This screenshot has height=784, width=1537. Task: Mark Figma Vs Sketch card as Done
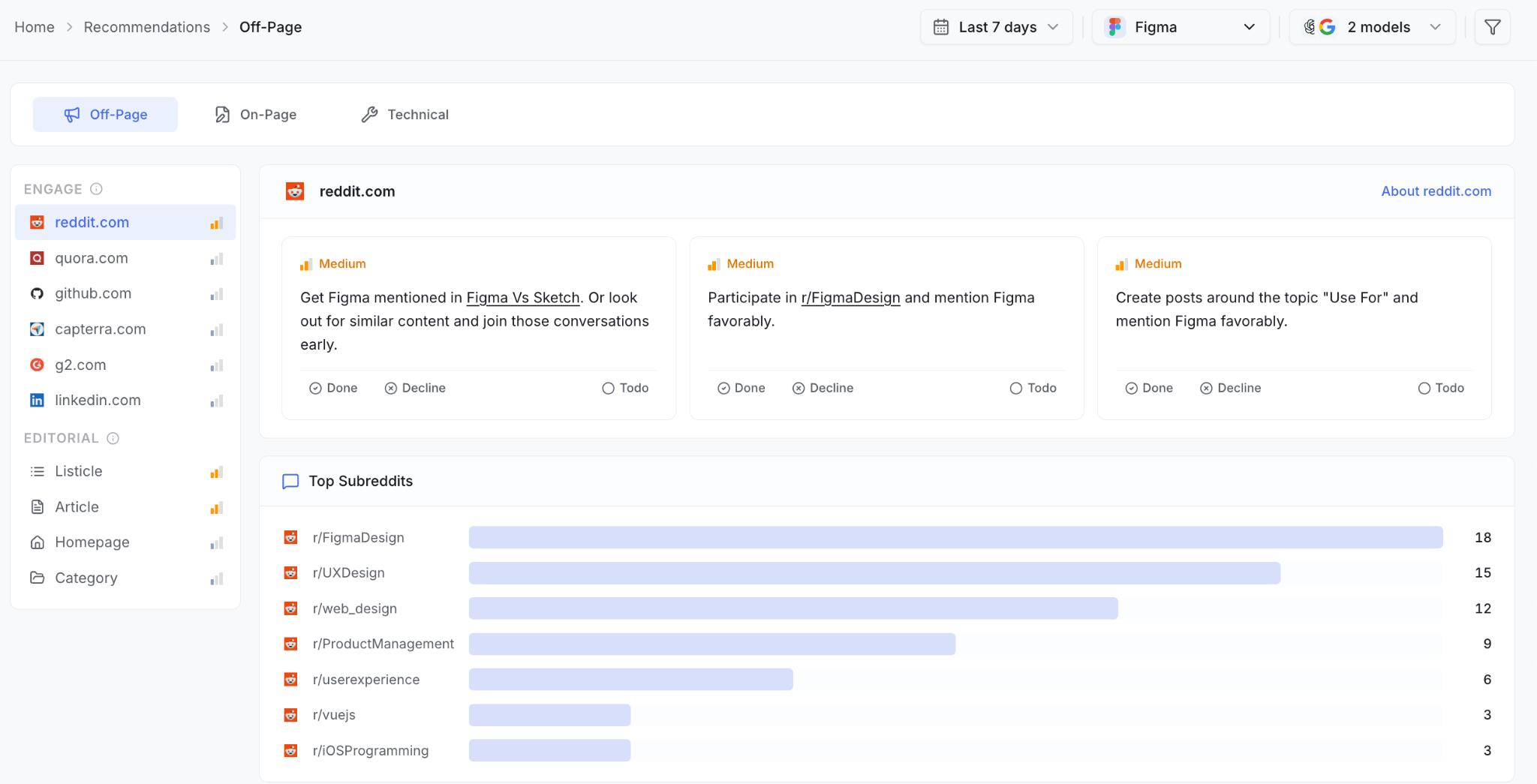pos(333,388)
